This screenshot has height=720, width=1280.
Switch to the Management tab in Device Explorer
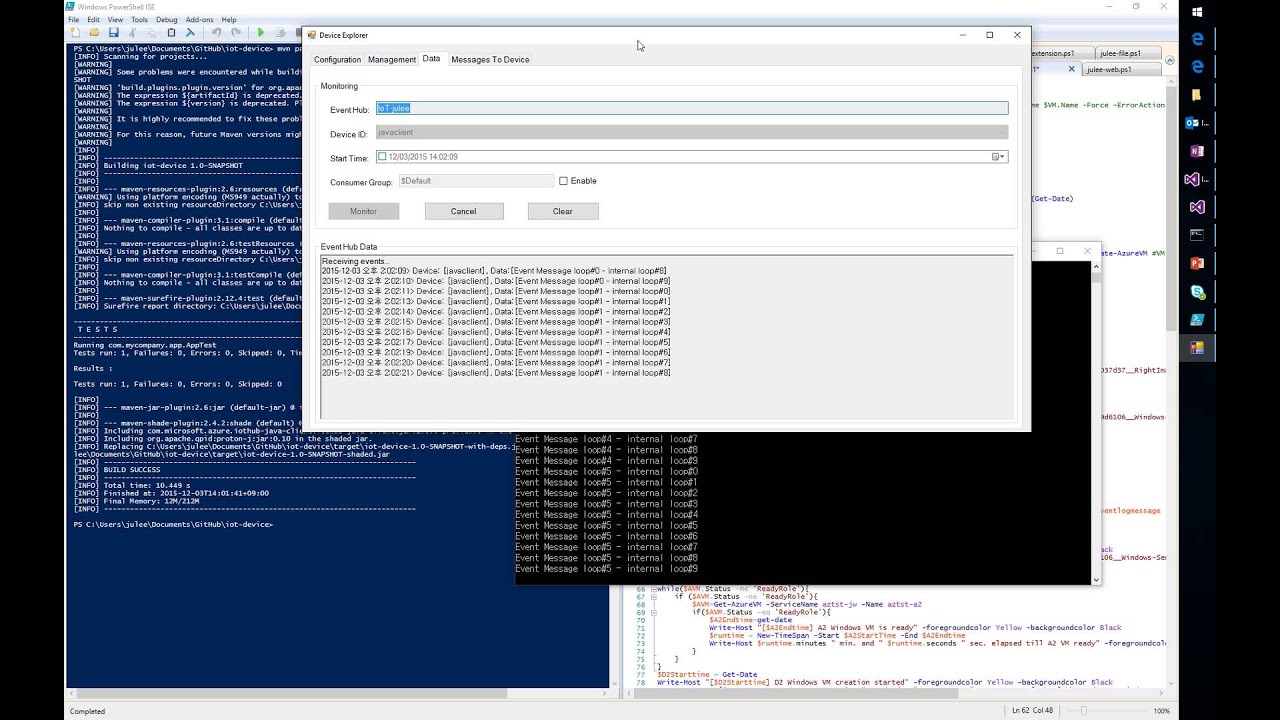(x=392, y=60)
